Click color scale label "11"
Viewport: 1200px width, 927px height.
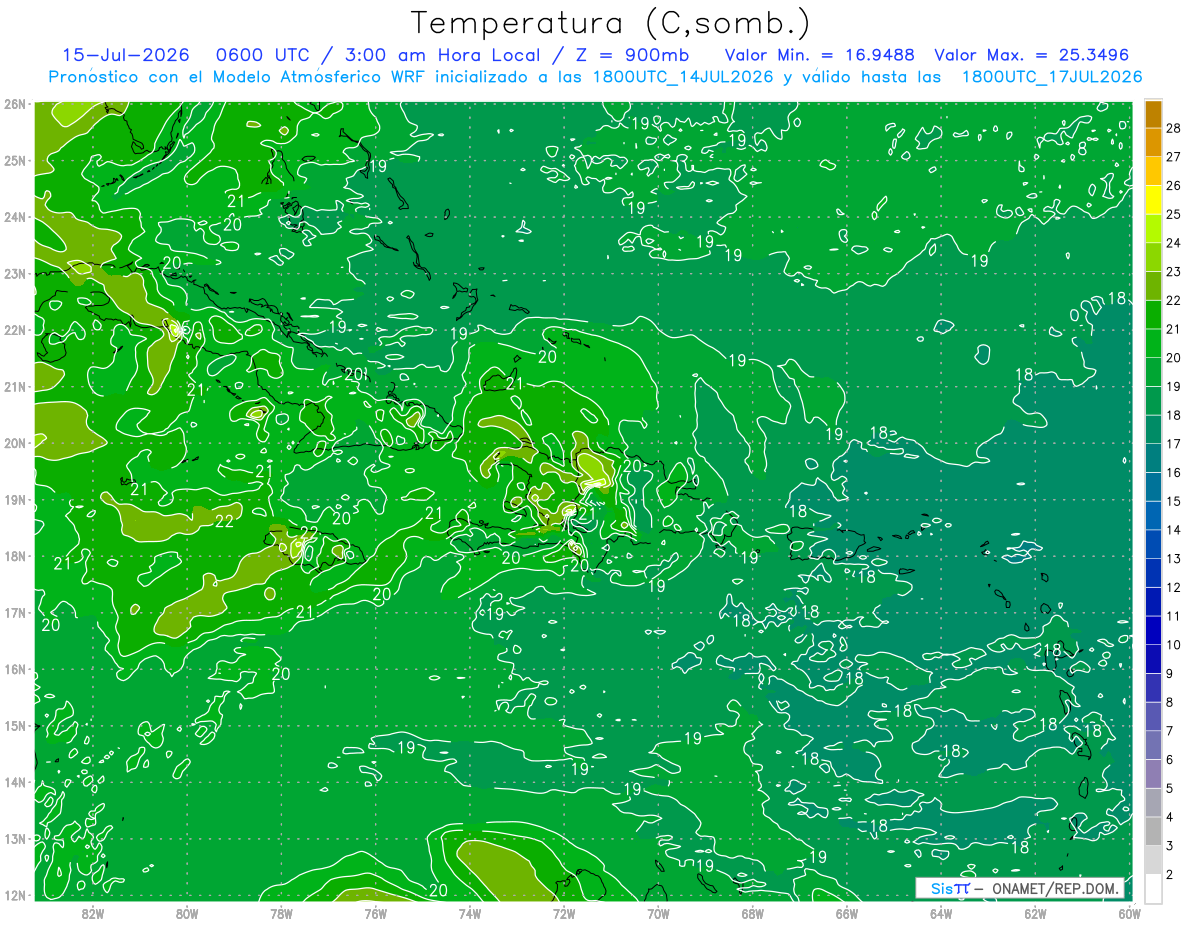(x=1174, y=616)
